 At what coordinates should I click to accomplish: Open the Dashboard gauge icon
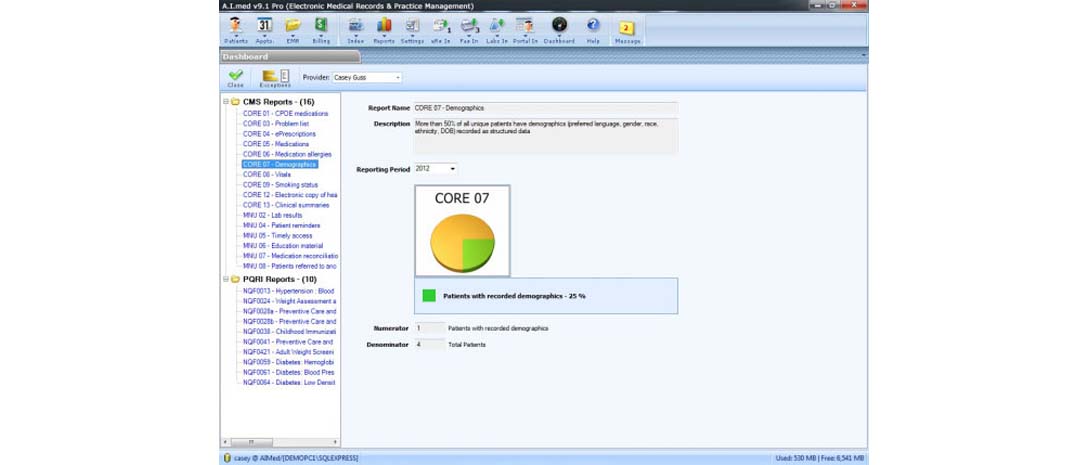(559, 28)
